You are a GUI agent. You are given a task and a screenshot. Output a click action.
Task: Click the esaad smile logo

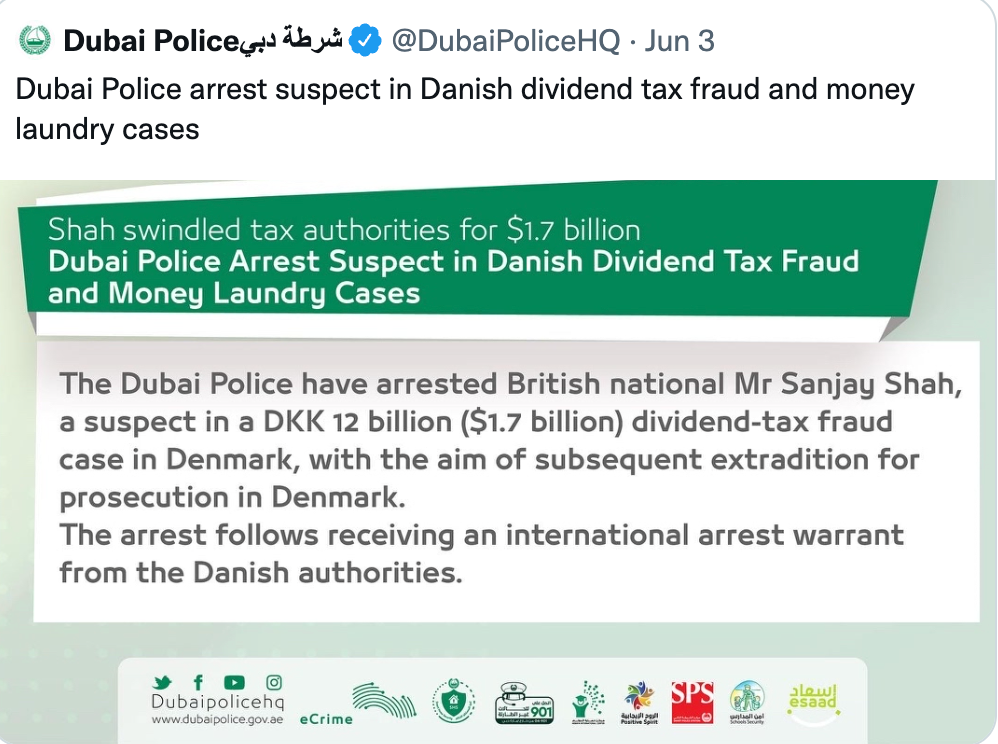click(x=813, y=703)
